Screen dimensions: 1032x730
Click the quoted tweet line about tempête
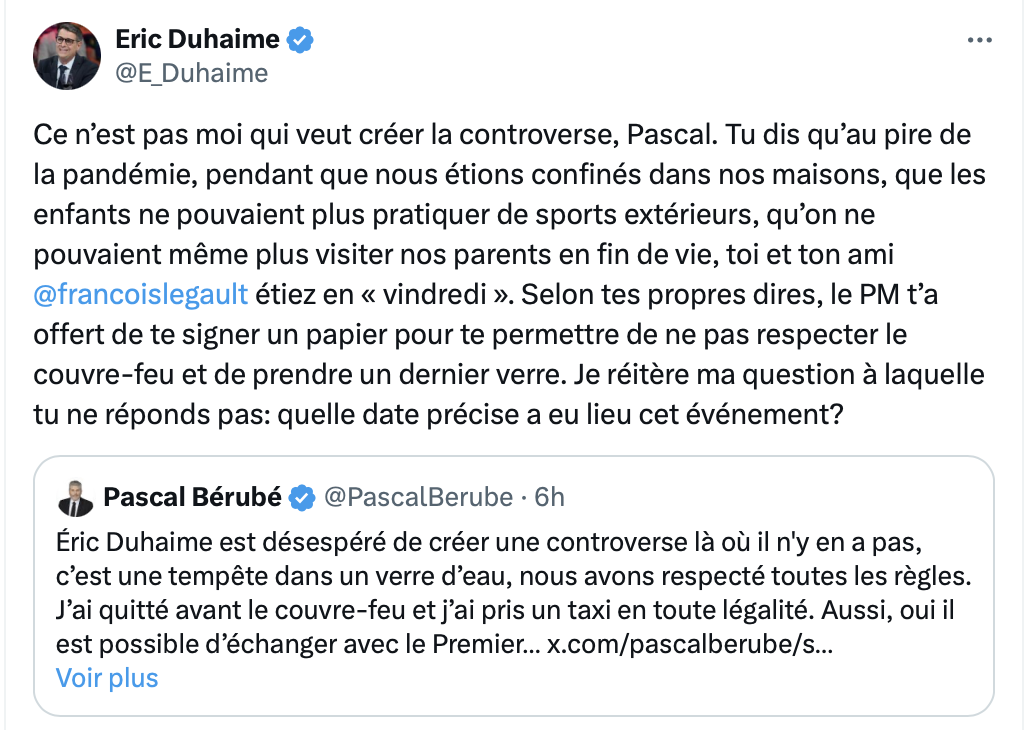tap(513, 576)
